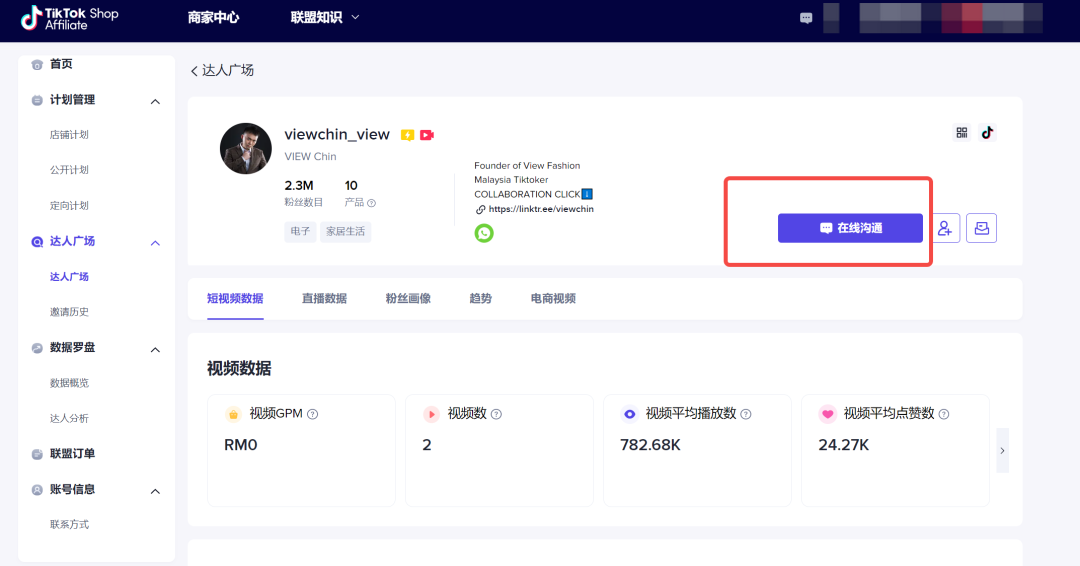1080x566 pixels.
Task: Go back to 达人广场 via back arrow
Action: 195,71
